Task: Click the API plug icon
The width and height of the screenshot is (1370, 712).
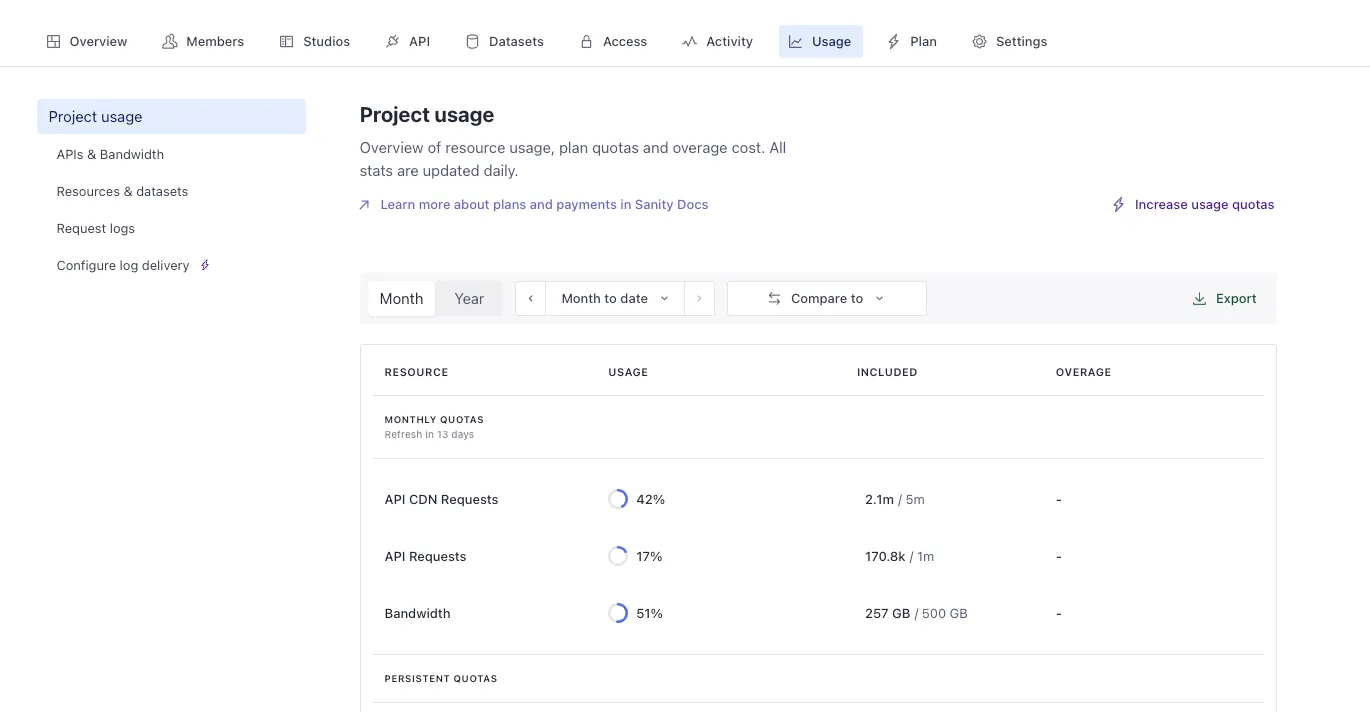Action: click(x=392, y=42)
